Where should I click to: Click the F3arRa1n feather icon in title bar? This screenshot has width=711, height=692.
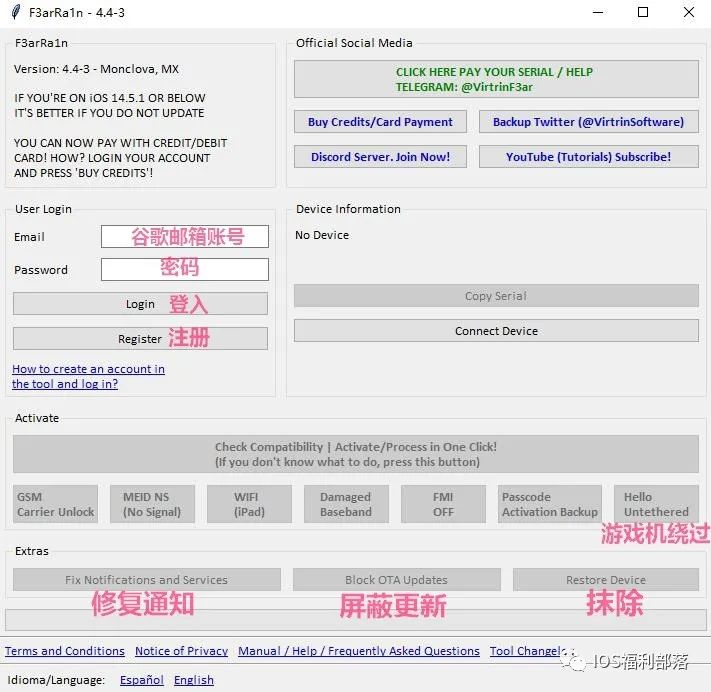pos(16,12)
